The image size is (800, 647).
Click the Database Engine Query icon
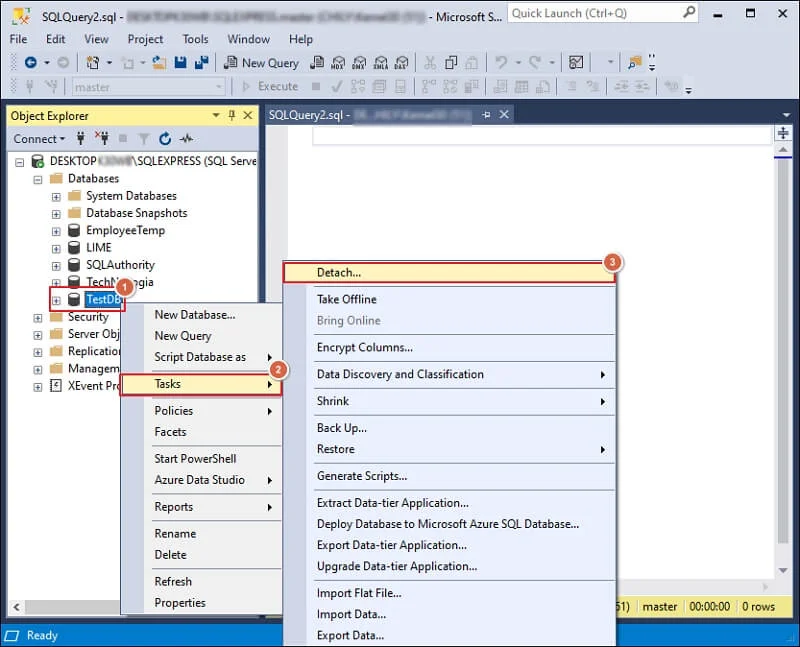coord(317,63)
